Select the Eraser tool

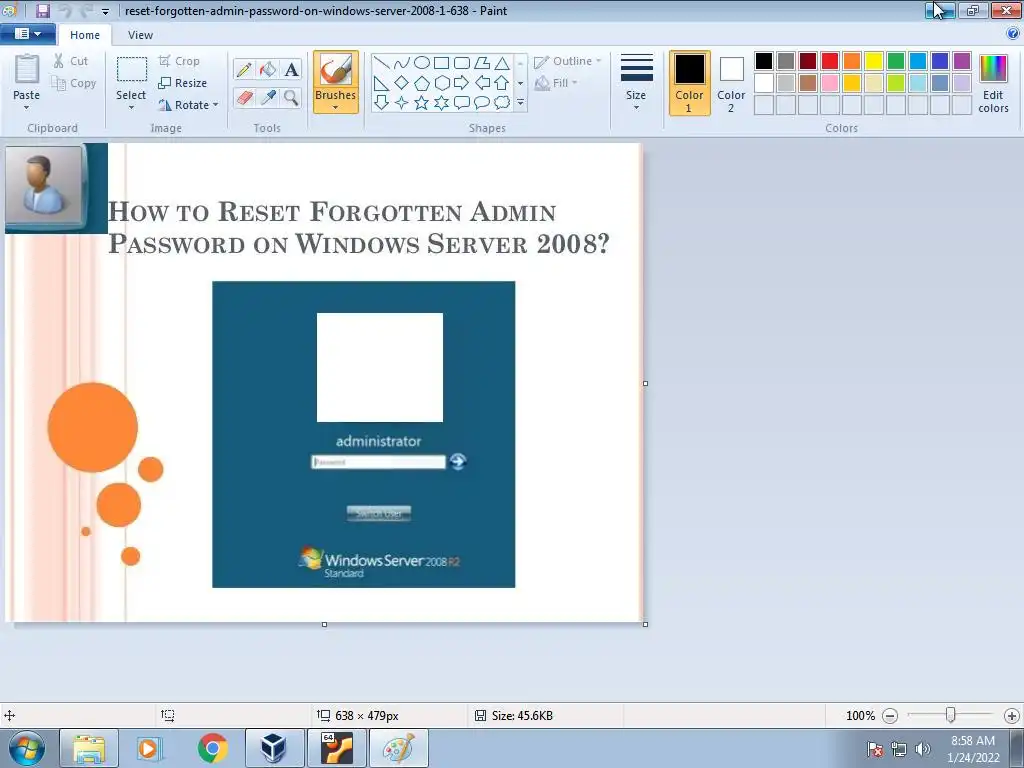click(244, 97)
